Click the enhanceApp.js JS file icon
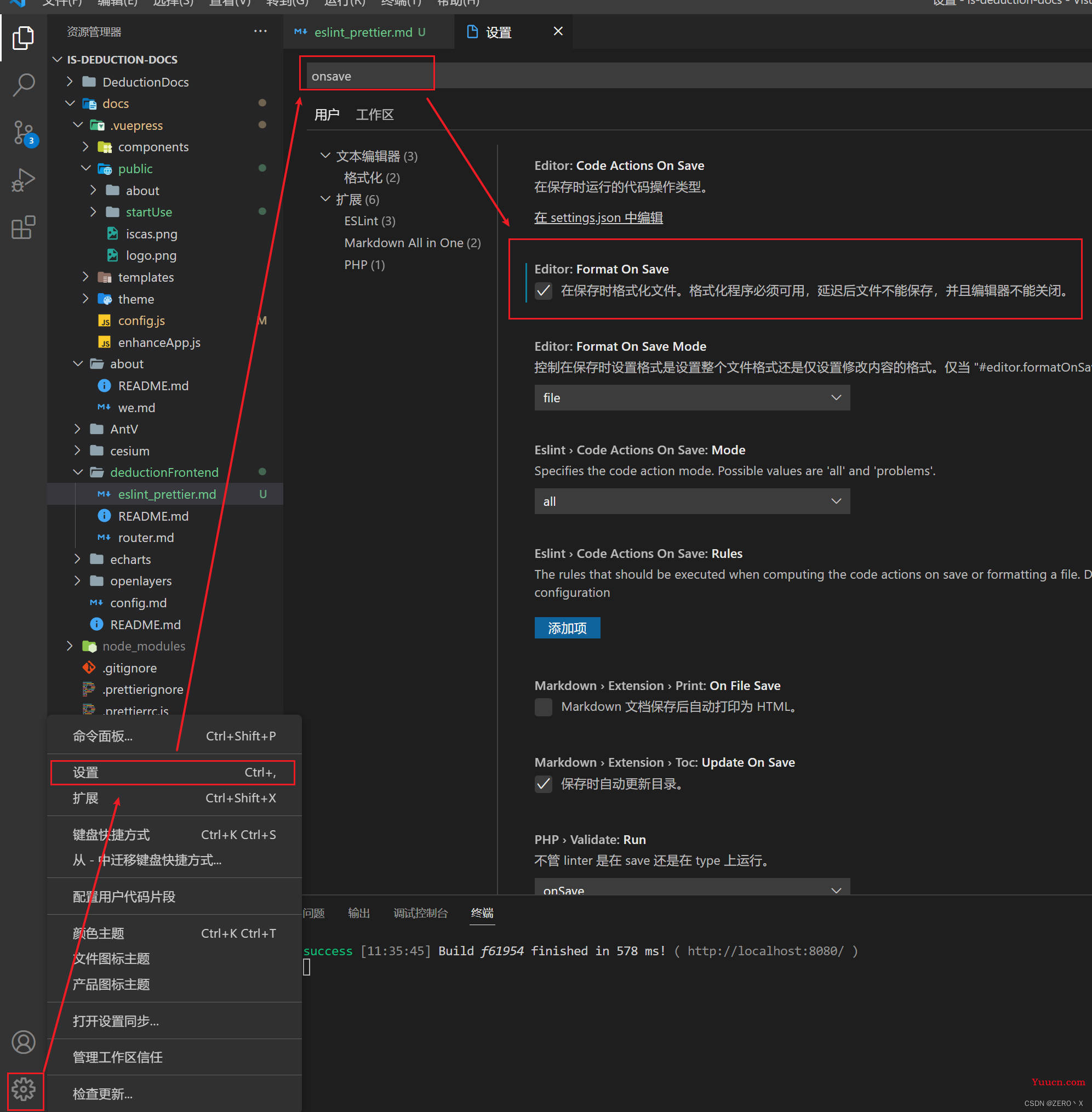The image size is (1092, 1112). [x=105, y=343]
